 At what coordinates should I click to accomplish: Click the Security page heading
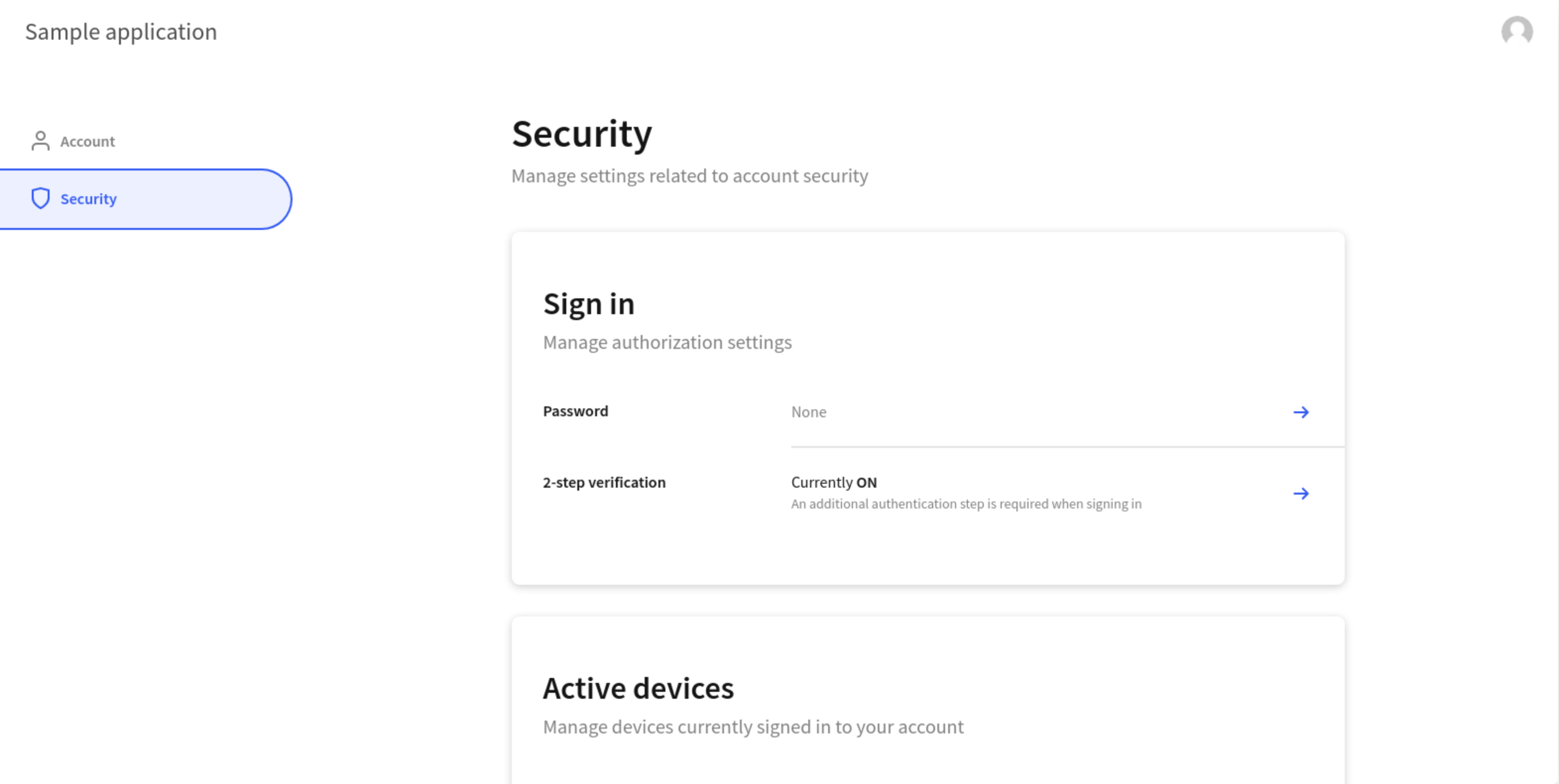point(582,134)
